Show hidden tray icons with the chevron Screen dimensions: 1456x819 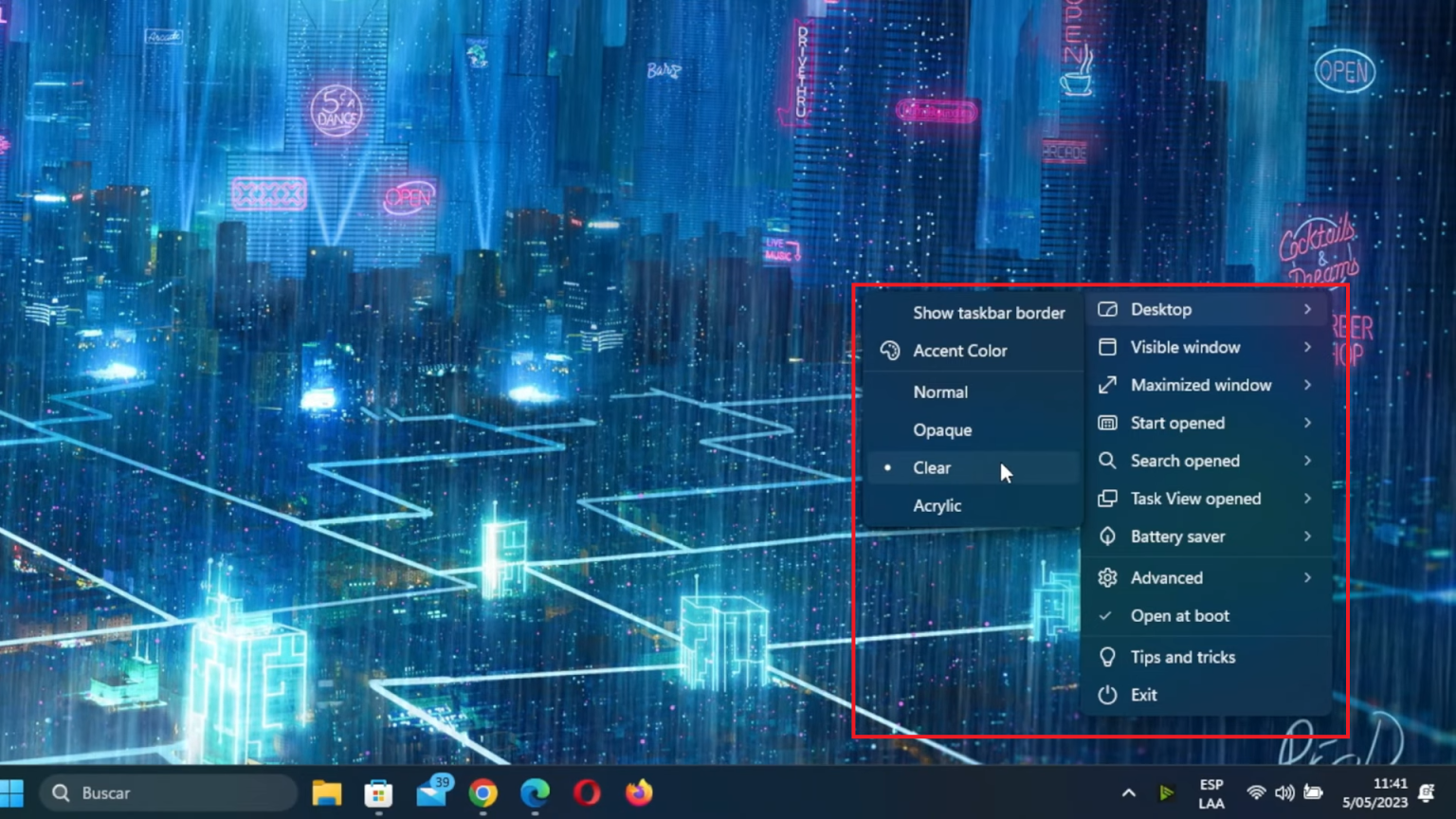tap(1129, 792)
